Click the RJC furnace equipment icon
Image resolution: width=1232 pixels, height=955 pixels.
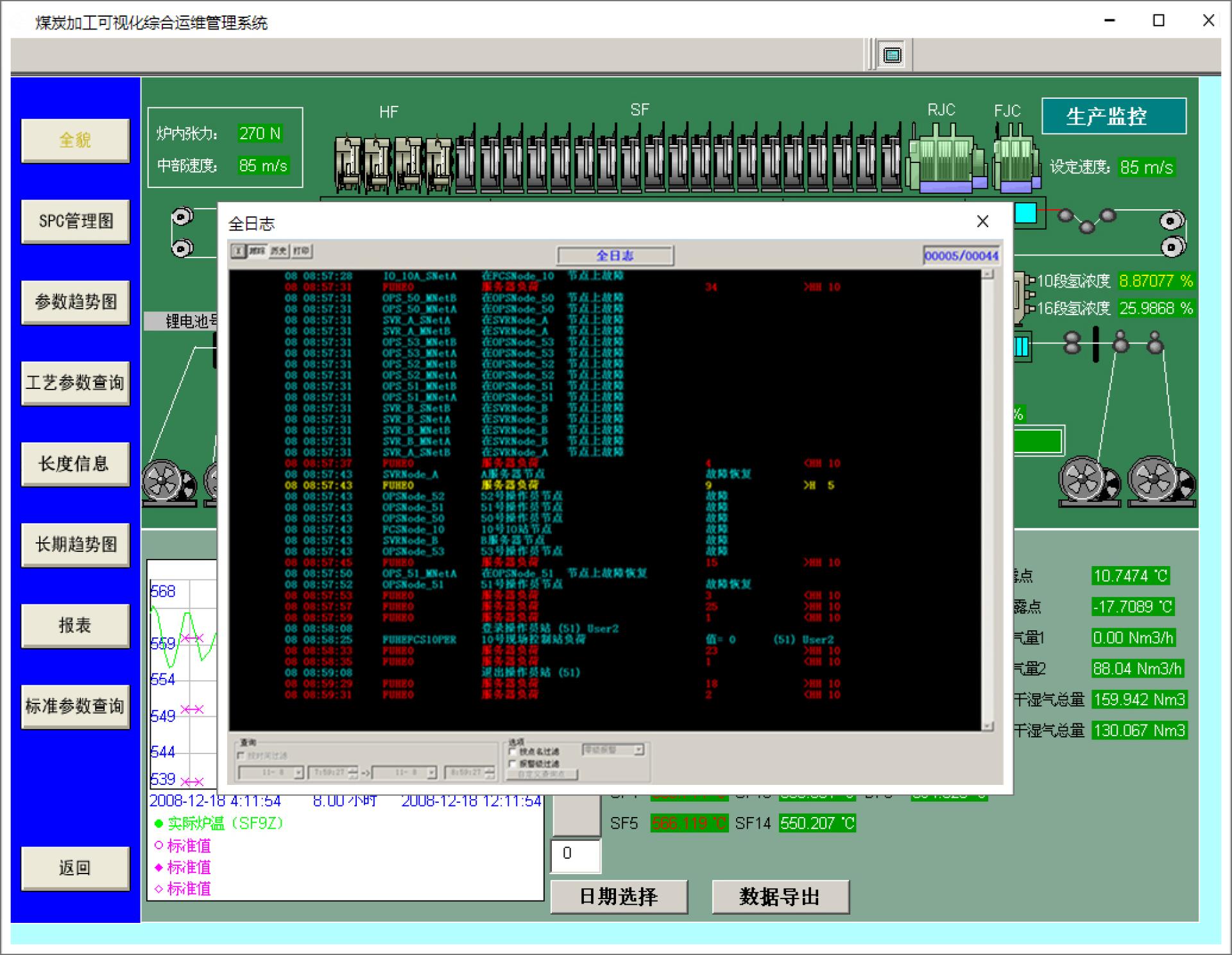coord(946,159)
